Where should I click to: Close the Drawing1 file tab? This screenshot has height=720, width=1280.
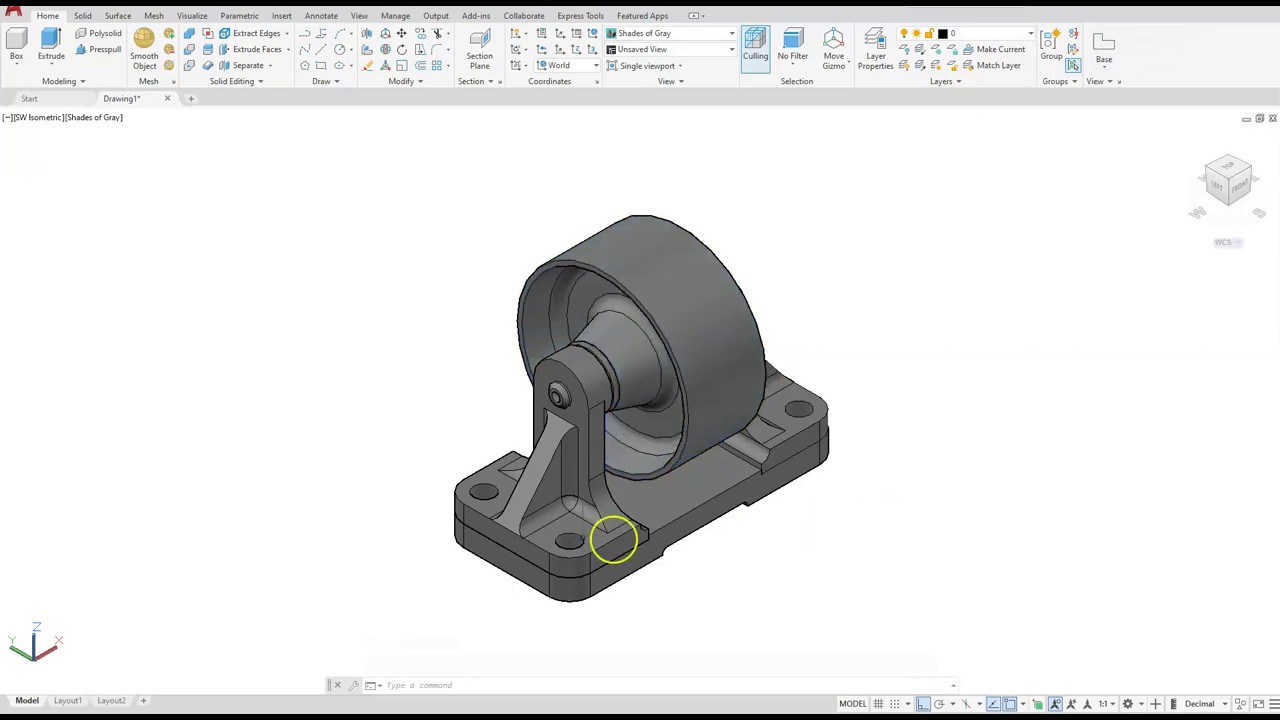pos(167,99)
